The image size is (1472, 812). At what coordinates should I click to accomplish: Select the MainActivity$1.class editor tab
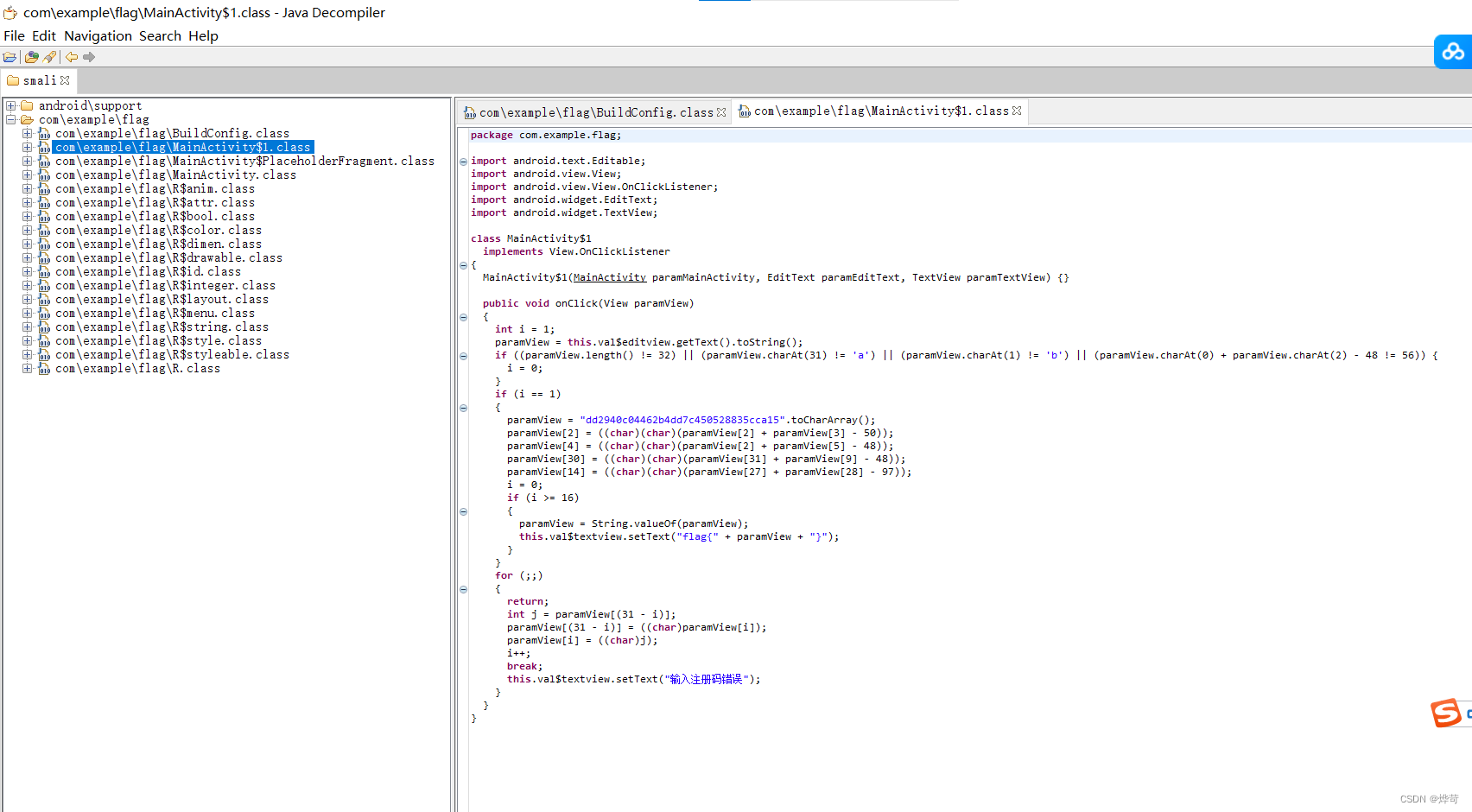[881, 111]
